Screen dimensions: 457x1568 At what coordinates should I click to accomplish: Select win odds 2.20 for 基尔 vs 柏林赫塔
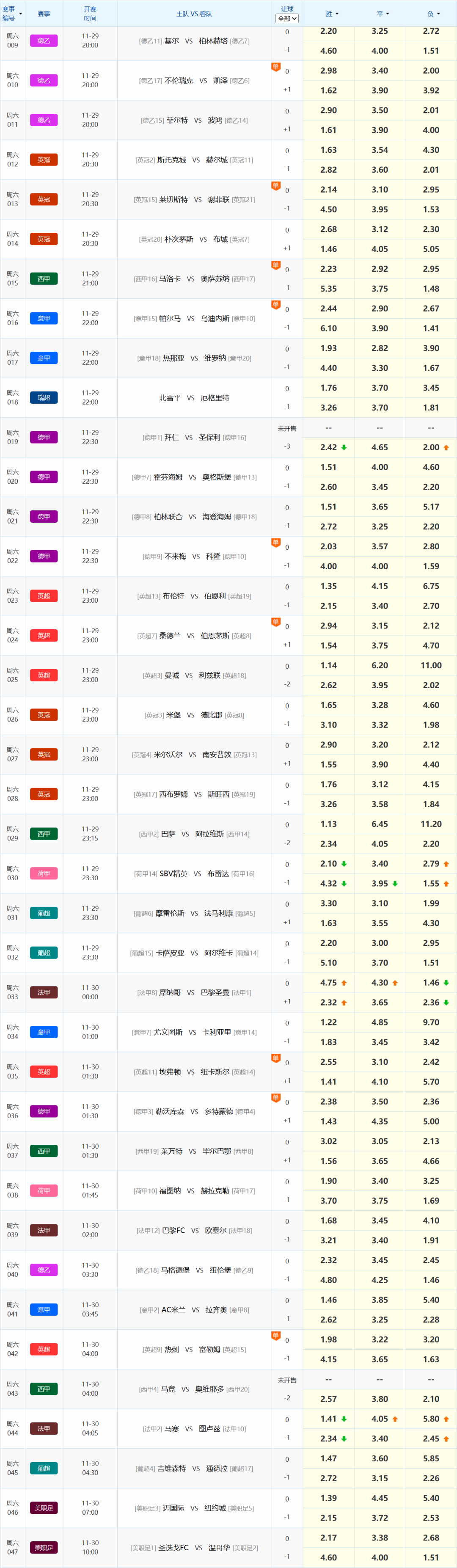pos(329,31)
